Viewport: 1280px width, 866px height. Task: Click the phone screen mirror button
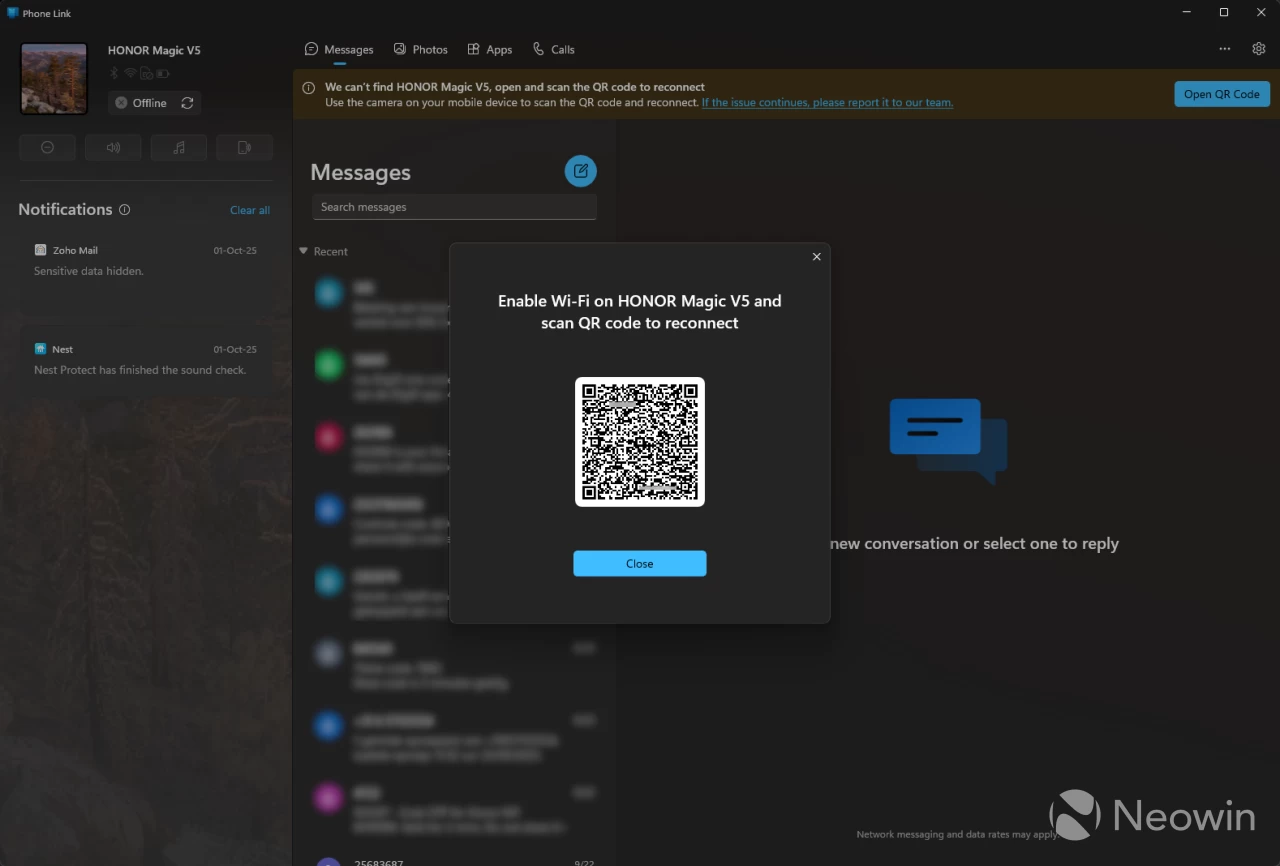(245, 147)
